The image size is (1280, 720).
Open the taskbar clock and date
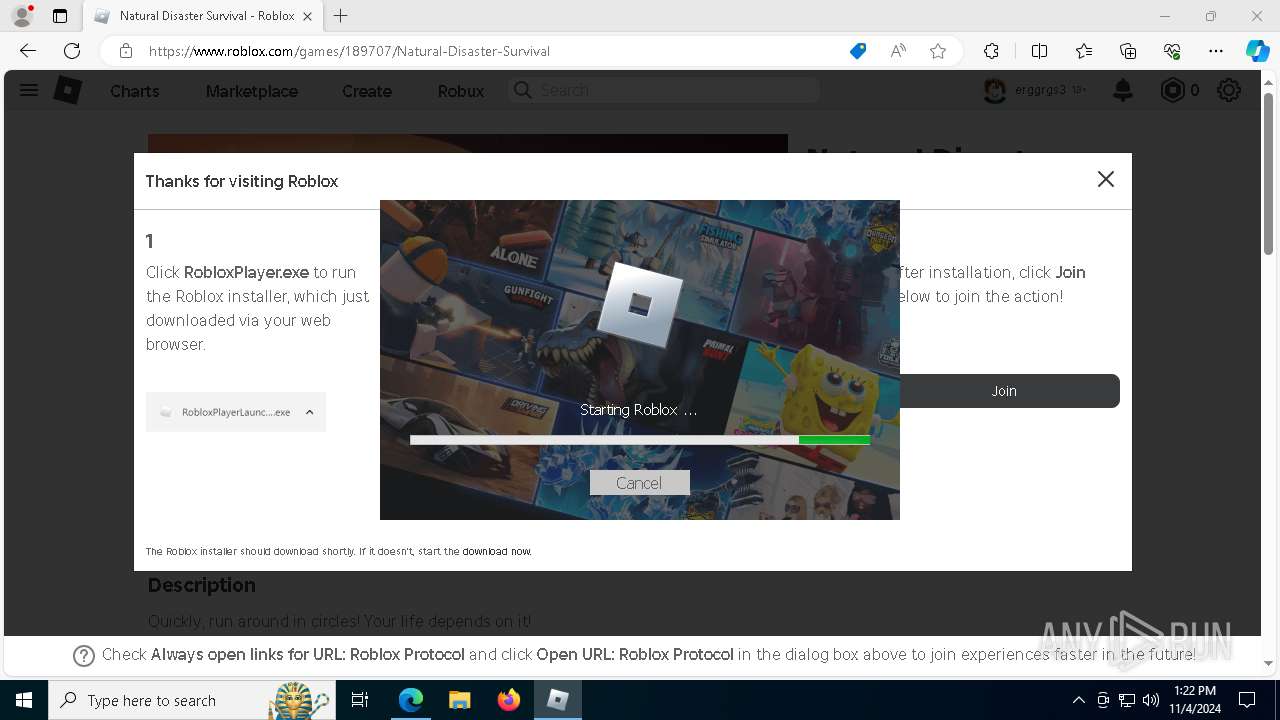[1194, 700]
